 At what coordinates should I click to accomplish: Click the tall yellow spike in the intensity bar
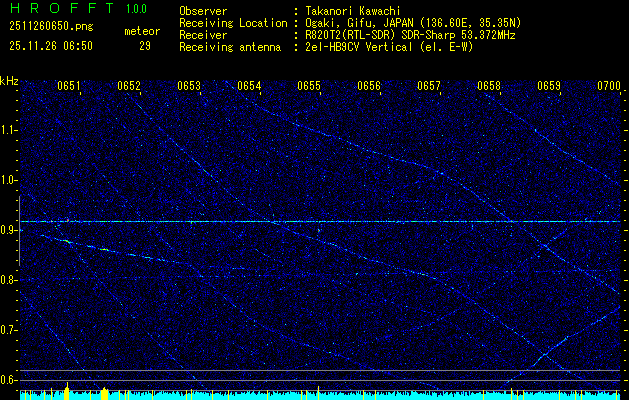(67, 391)
